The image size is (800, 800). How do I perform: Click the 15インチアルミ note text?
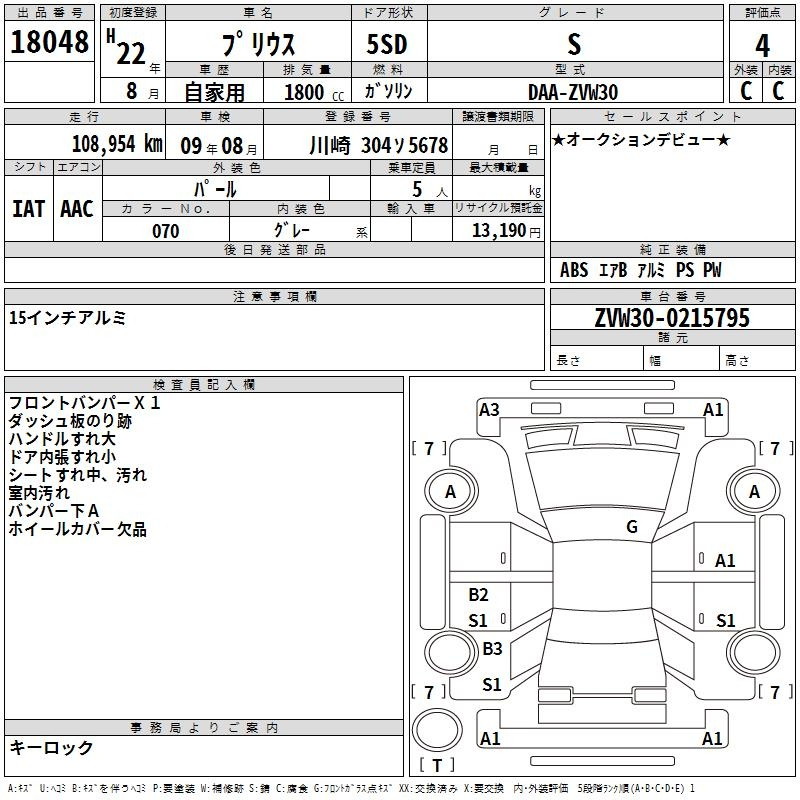click(x=67, y=317)
